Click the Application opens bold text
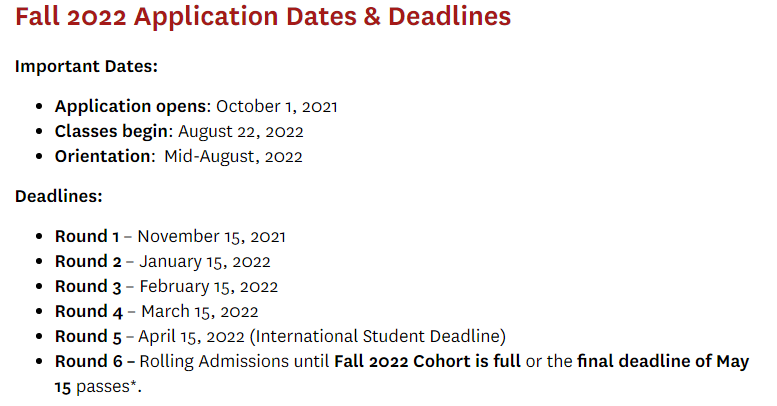This screenshot has width=777, height=406. click(x=131, y=107)
